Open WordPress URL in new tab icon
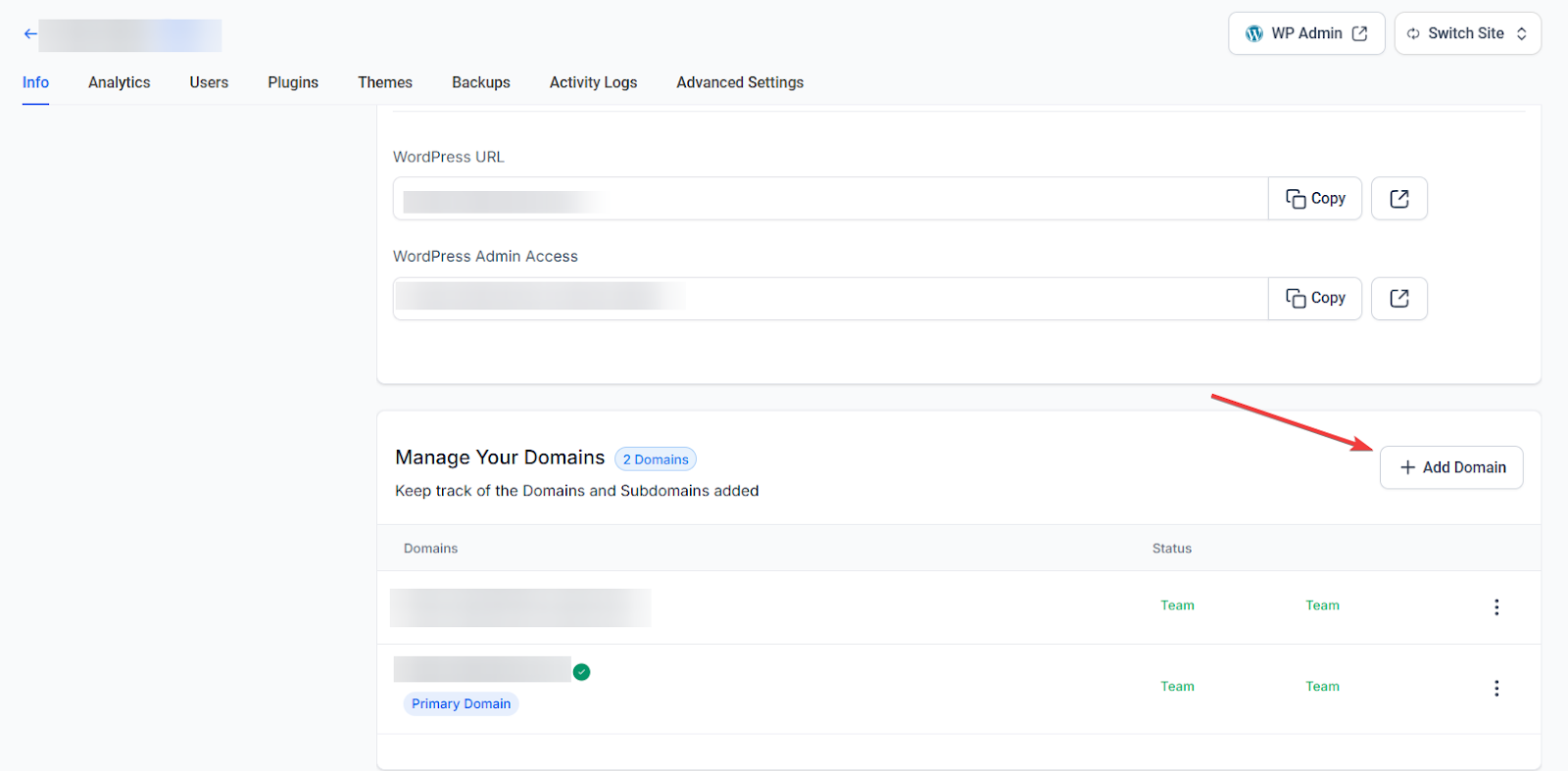Screen dimensions: 1568x771 coord(1398,199)
